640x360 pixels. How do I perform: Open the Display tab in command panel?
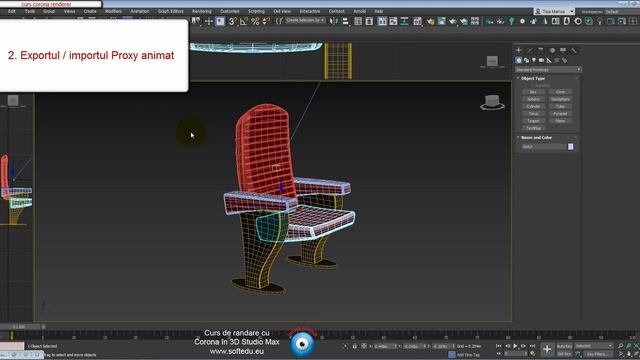pos(563,50)
